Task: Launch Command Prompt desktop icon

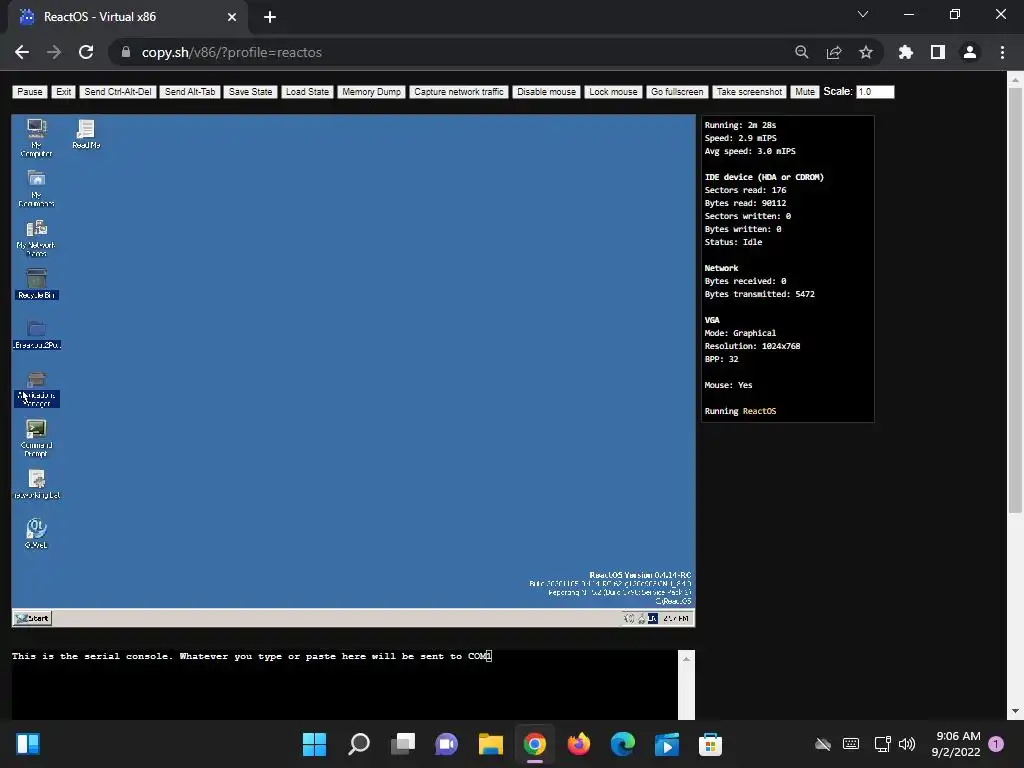Action: (x=37, y=438)
